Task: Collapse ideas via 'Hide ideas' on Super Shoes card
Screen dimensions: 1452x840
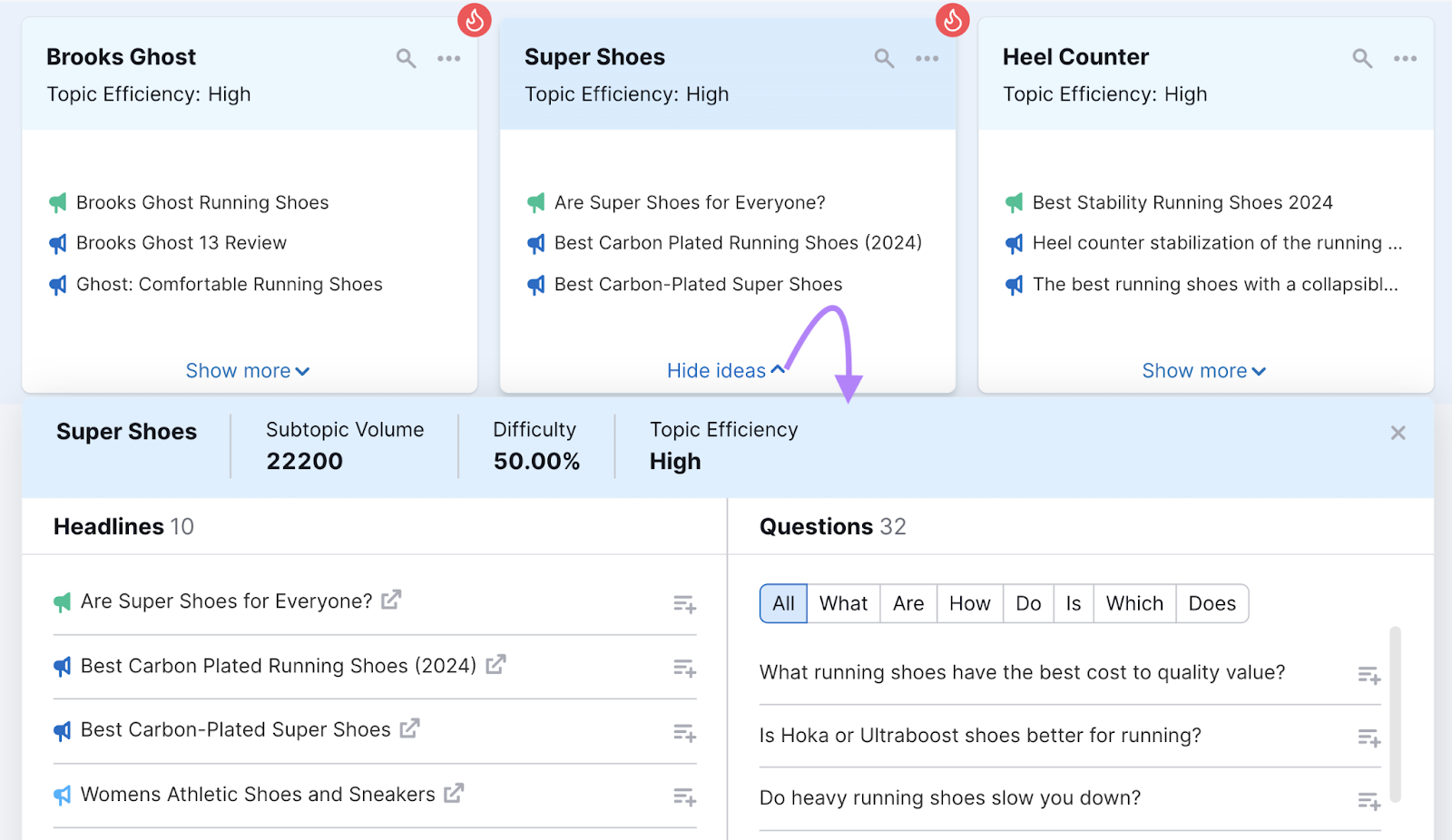Action: (725, 370)
